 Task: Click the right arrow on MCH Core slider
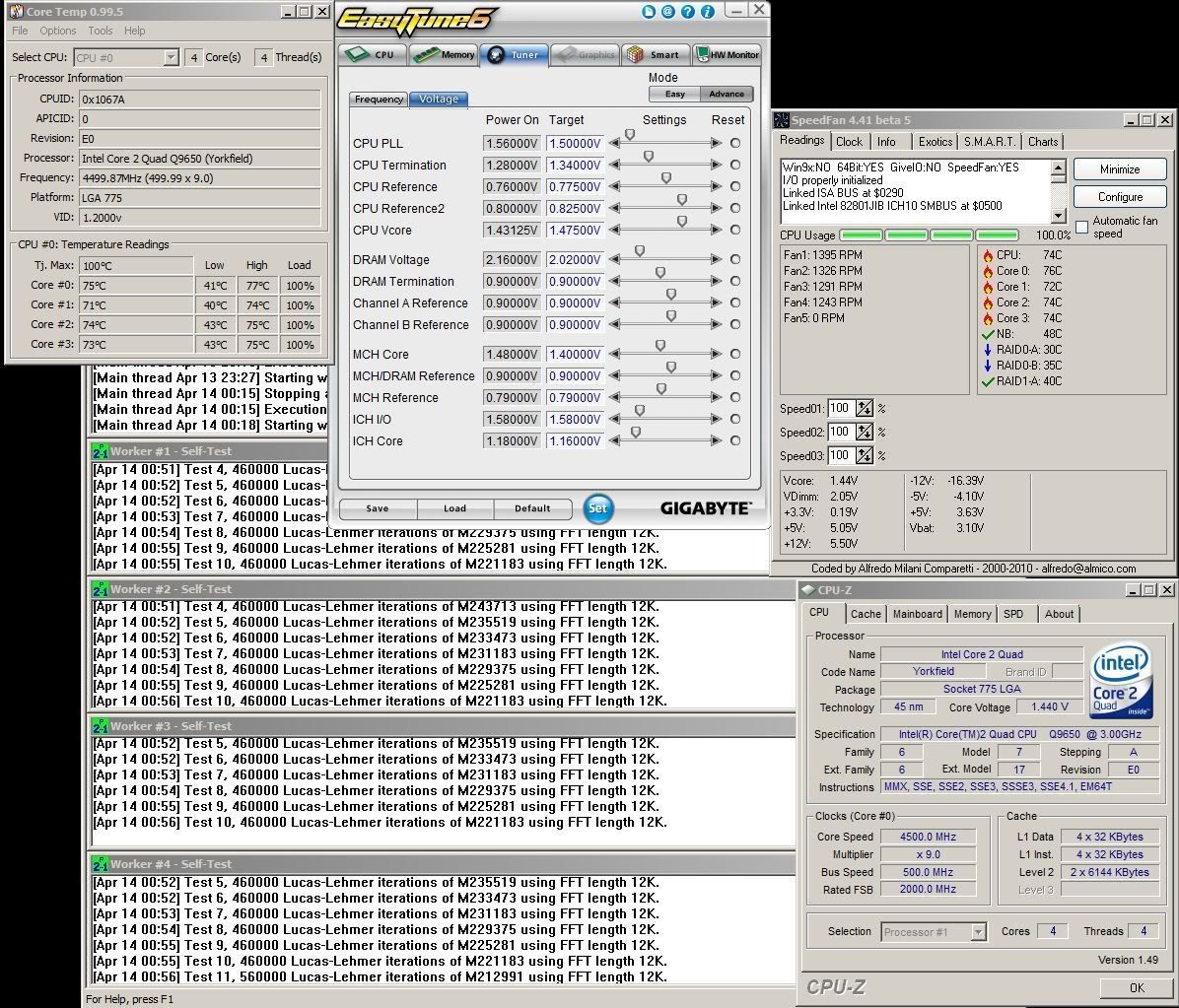pos(716,354)
